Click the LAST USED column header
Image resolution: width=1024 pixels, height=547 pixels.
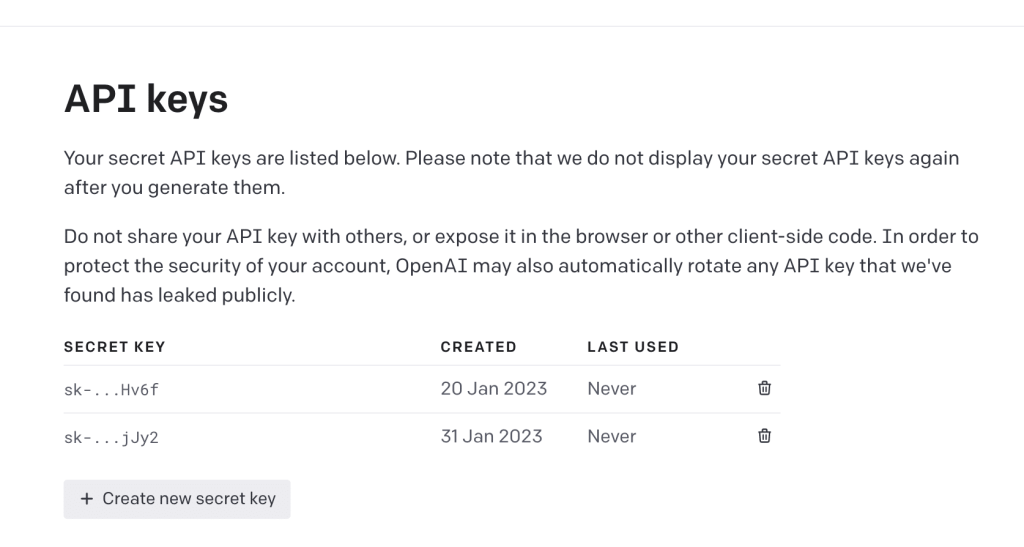(632, 347)
